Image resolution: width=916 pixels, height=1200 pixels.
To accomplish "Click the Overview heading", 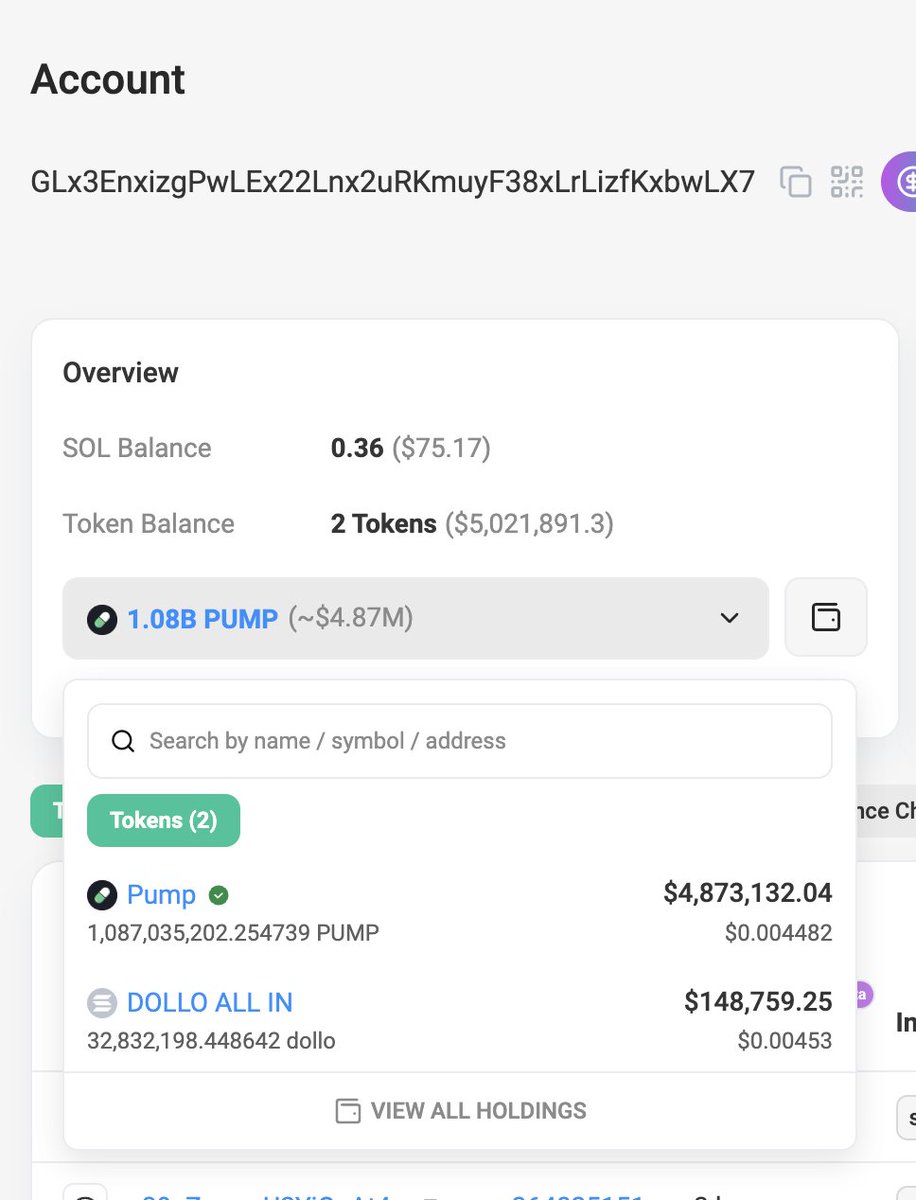I will [x=121, y=373].
